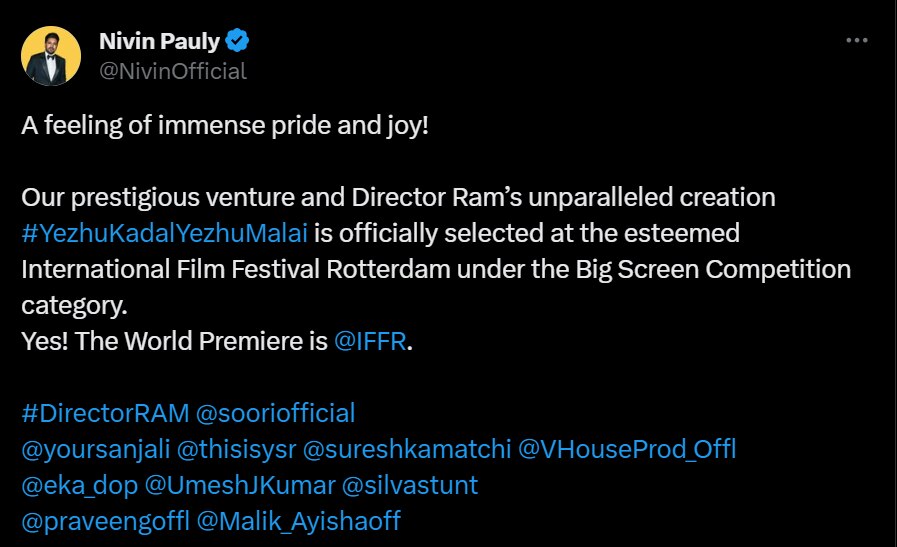Click the @Malik_Ayishaoff mention

(x=299, y=521)
